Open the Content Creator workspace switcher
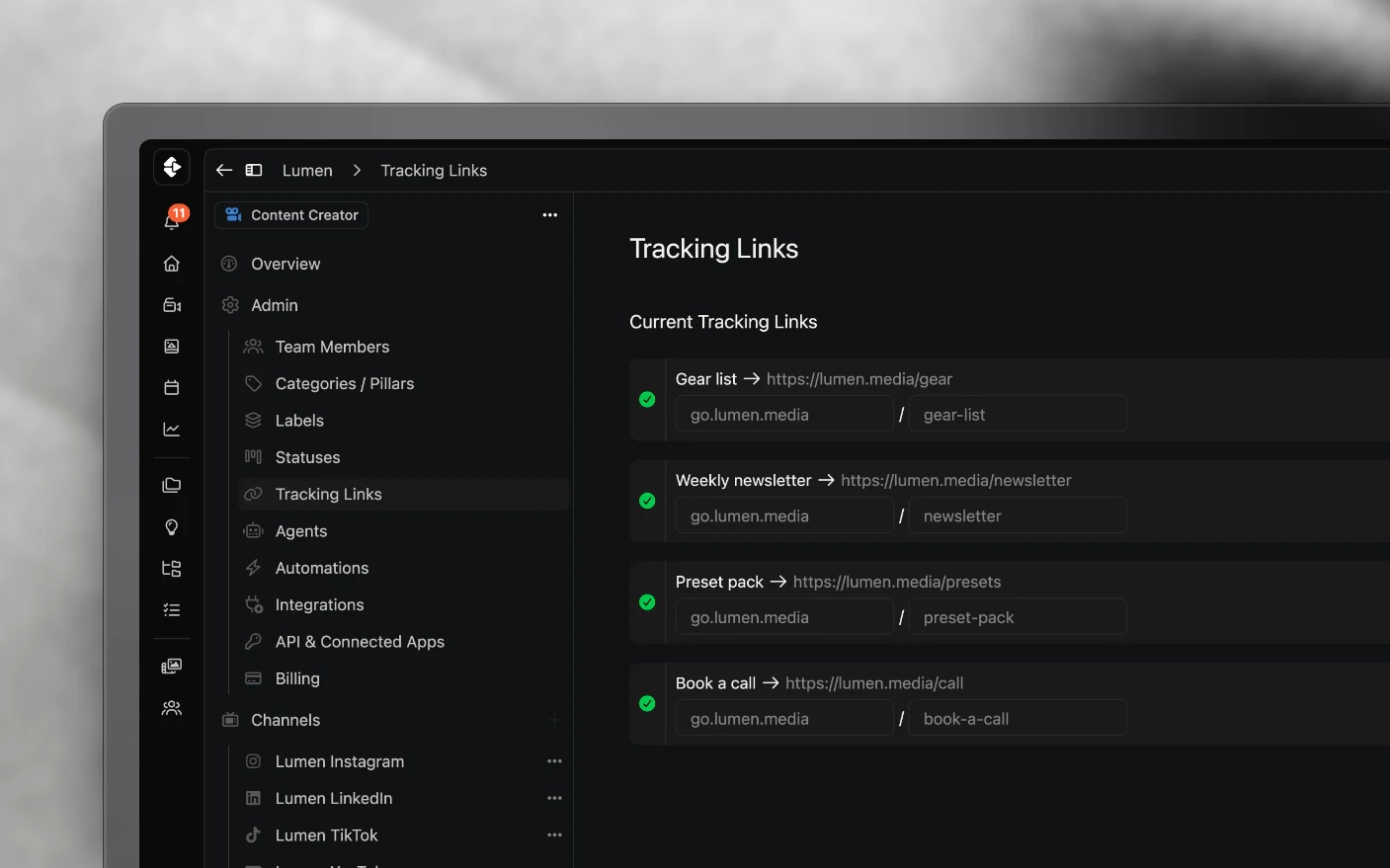The height and width of the screenshot is (868, 1390). click(x=291, y=215)
